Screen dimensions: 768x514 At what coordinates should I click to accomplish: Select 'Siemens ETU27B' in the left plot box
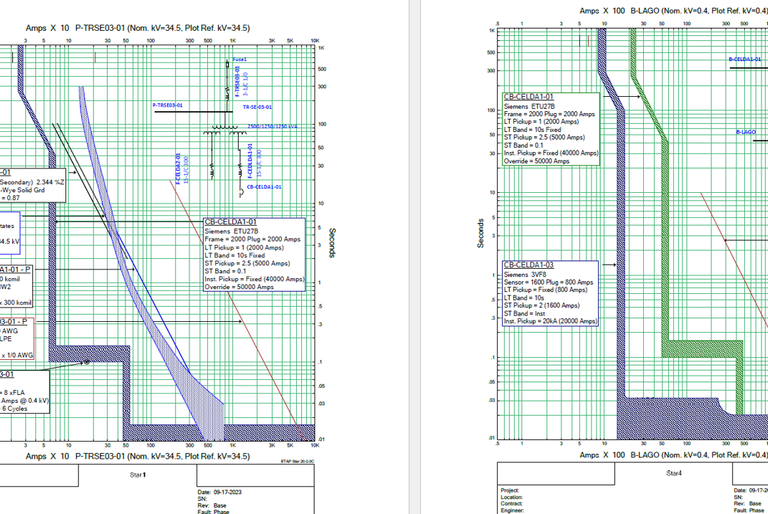(x=231, y=231)
